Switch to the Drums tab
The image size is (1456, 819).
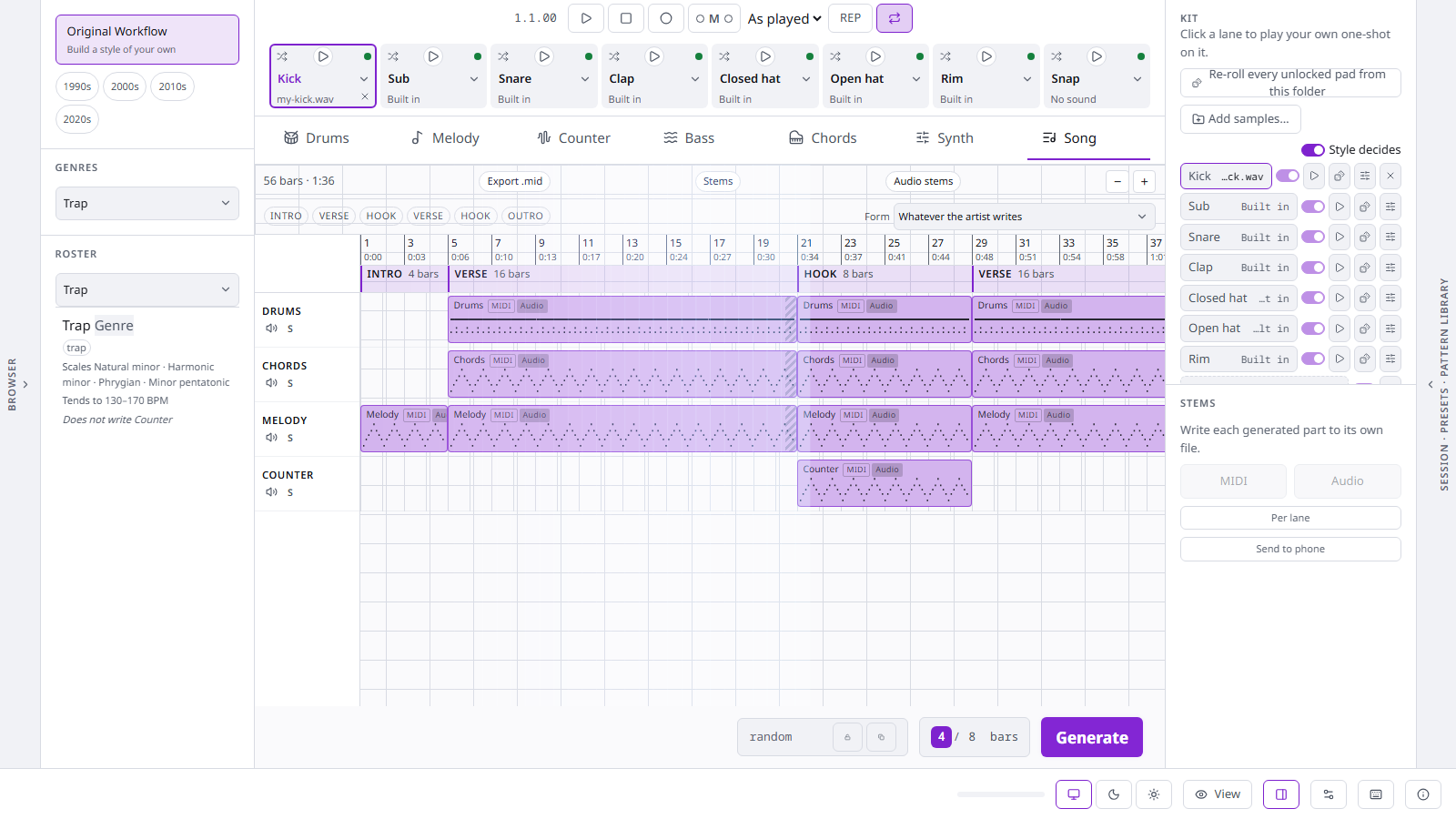point(317,138)
